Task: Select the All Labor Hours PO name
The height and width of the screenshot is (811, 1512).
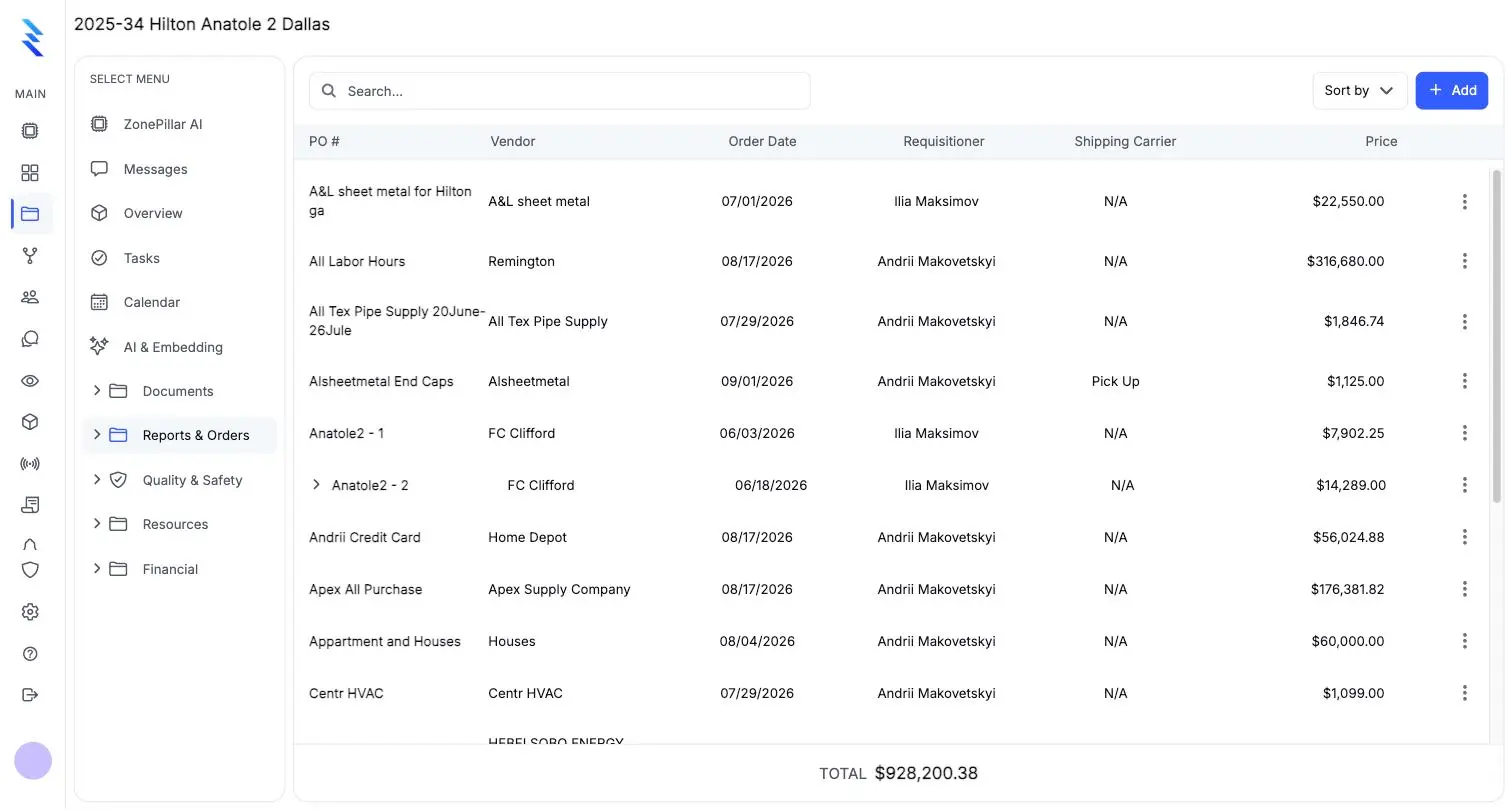Action: [x=357, y=262]
